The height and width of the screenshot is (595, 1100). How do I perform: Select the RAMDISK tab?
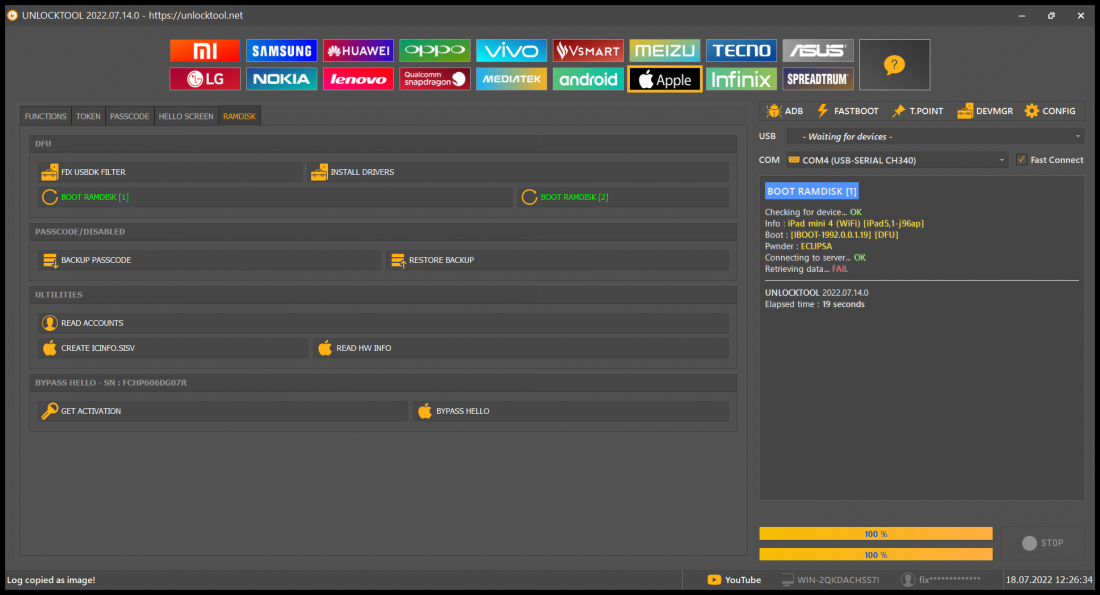pos(239,116)
